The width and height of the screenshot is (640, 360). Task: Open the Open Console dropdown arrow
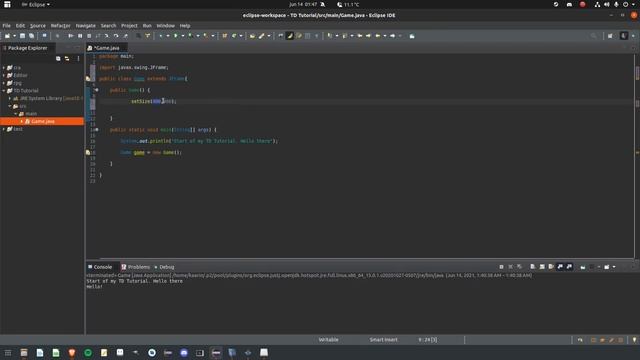point(614,267)
